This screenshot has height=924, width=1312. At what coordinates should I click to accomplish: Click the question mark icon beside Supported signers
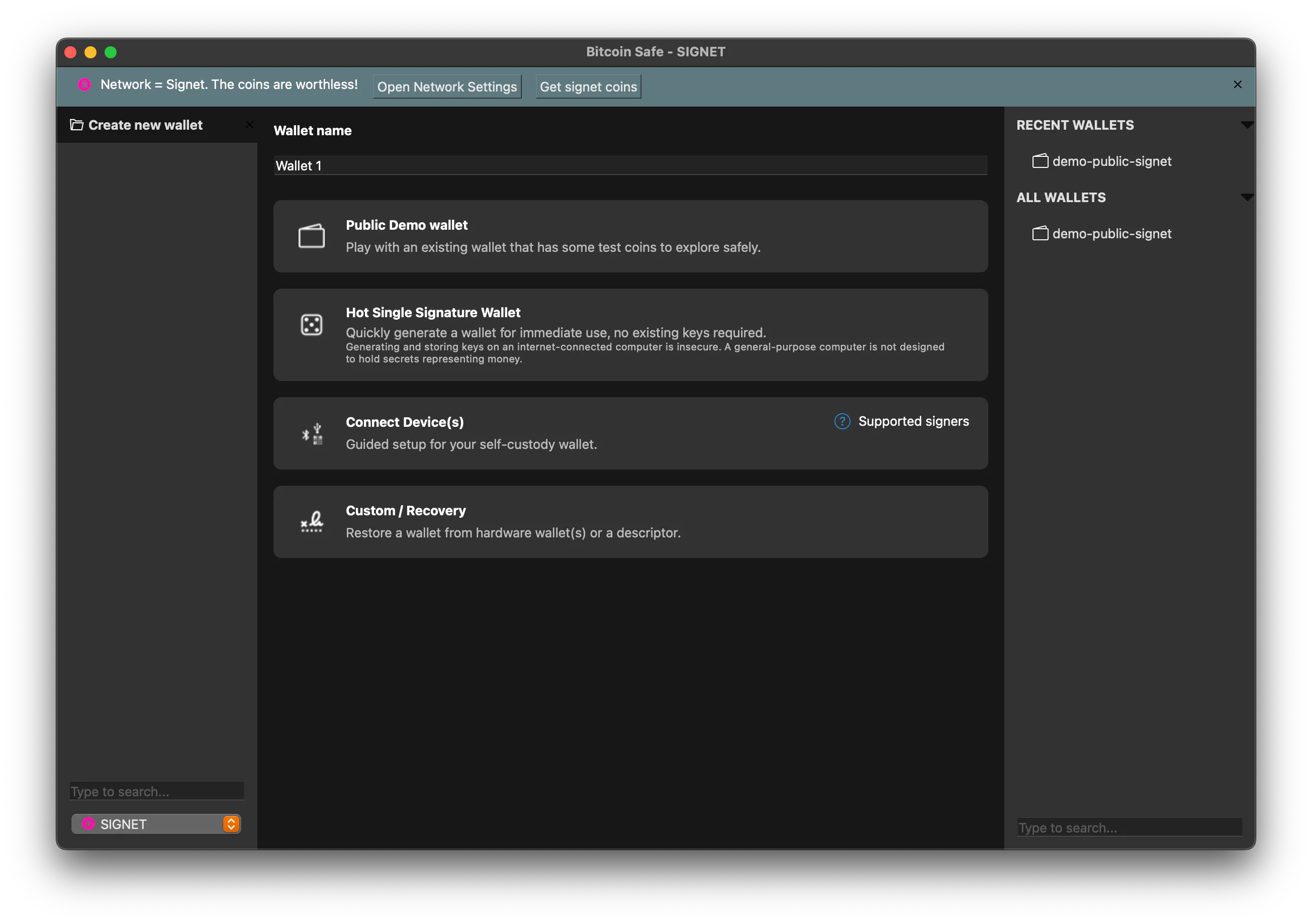coord(842,421)
